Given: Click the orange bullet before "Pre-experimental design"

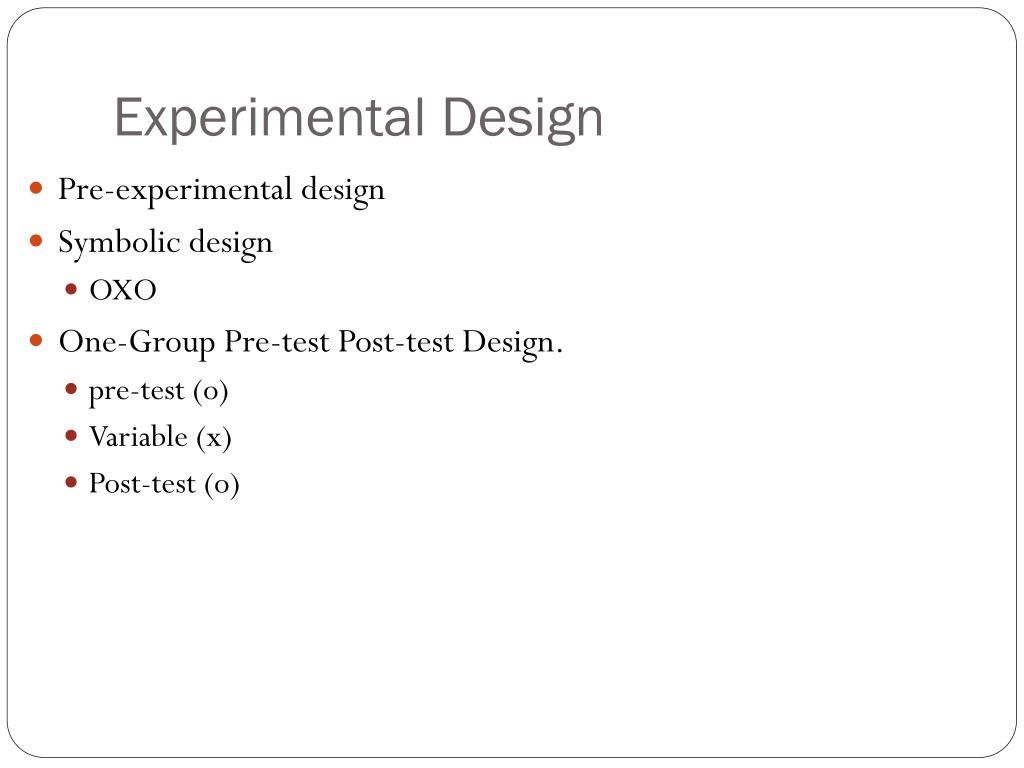Looking at the screenshot, I should tap(36, 189).
